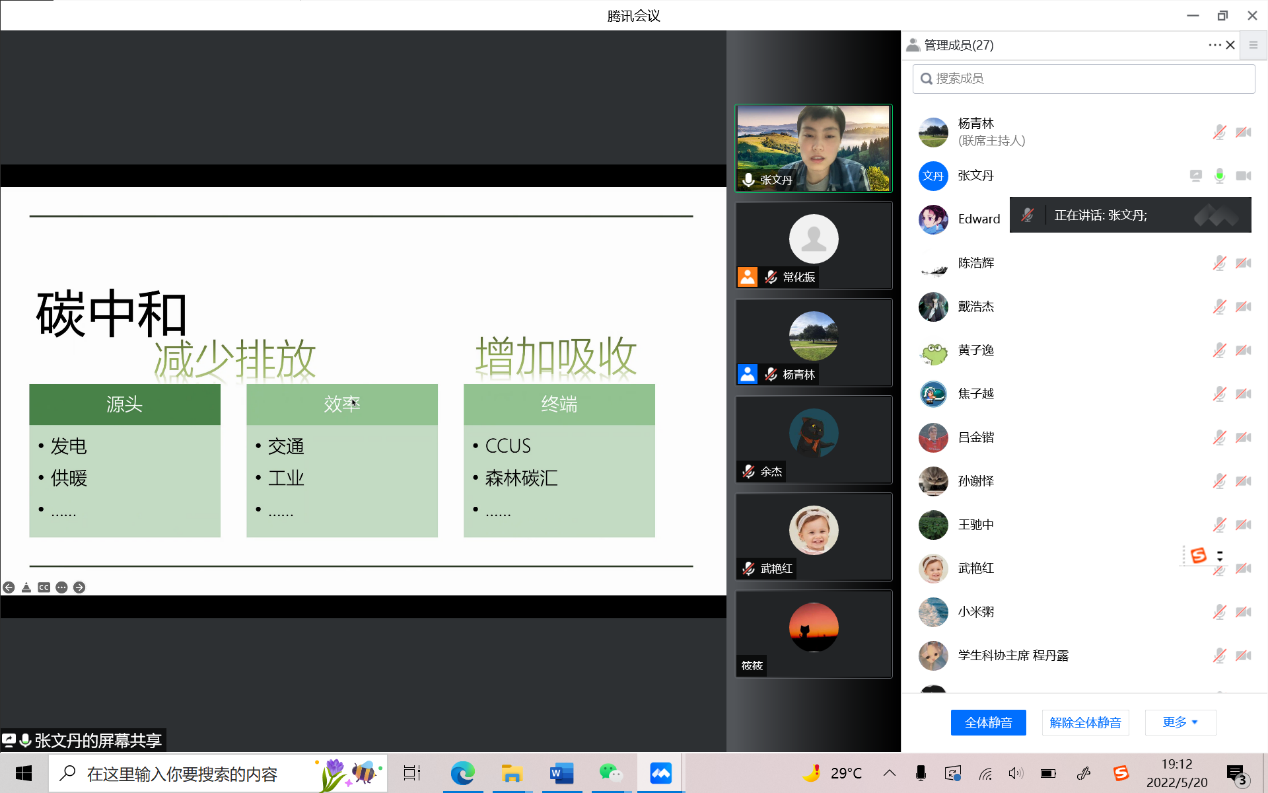The height and width of the screenshot is (793, 1268).
Task: Open the Tencent Meeting taskbar icon
Action: coord(659,772)
